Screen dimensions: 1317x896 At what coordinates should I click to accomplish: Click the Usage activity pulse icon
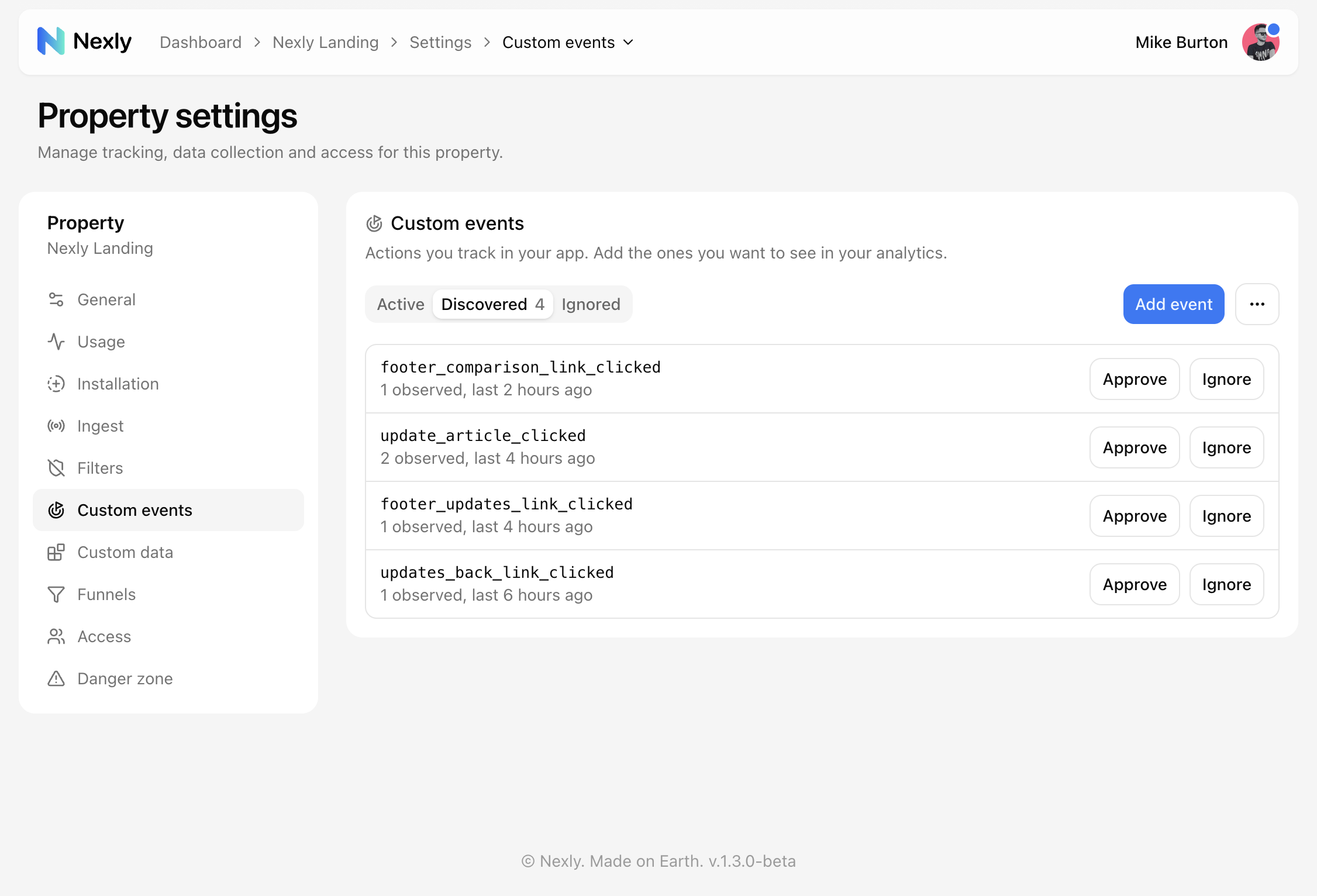tap(56, 342)
